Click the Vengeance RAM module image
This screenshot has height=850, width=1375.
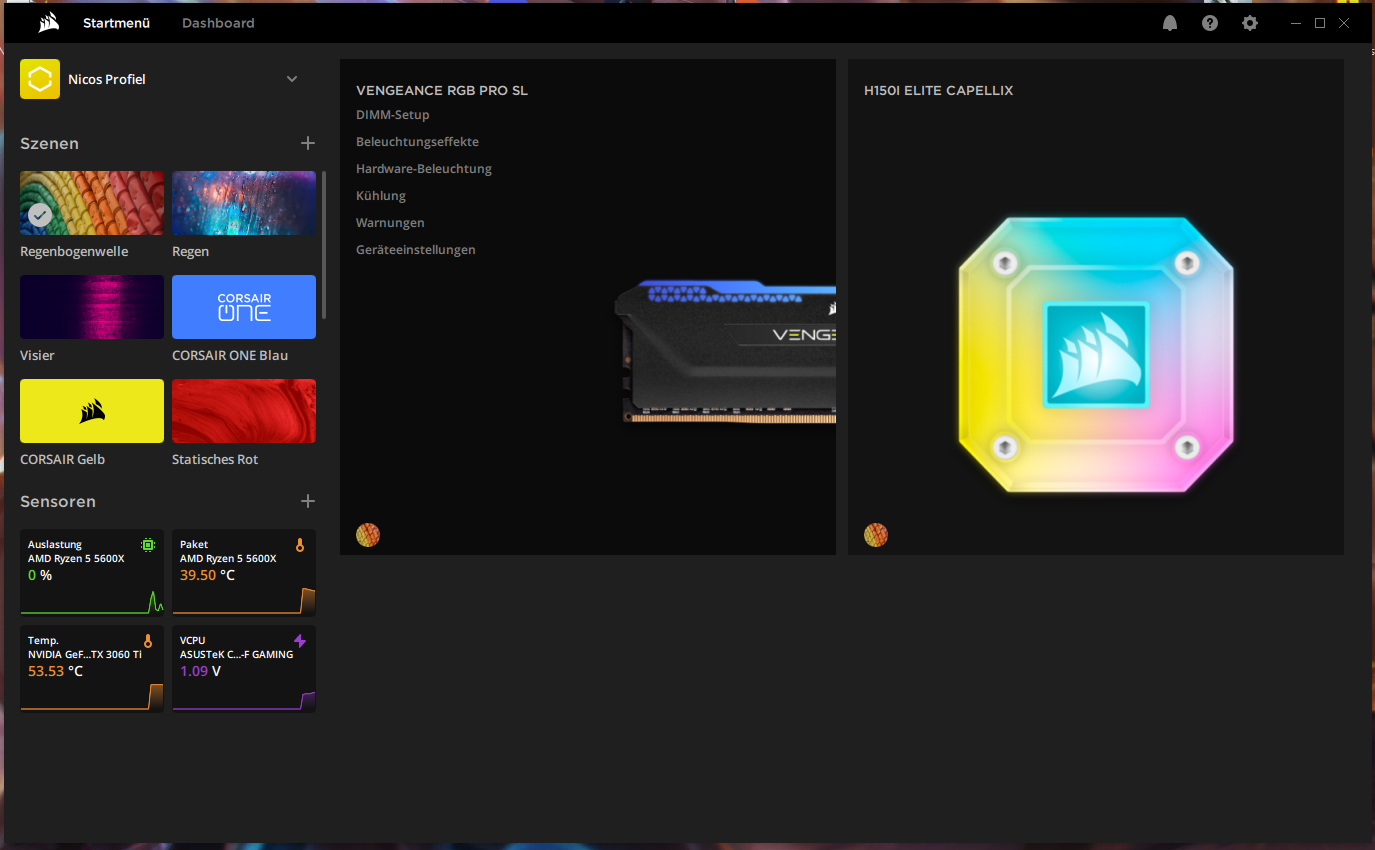click(725, 350)
